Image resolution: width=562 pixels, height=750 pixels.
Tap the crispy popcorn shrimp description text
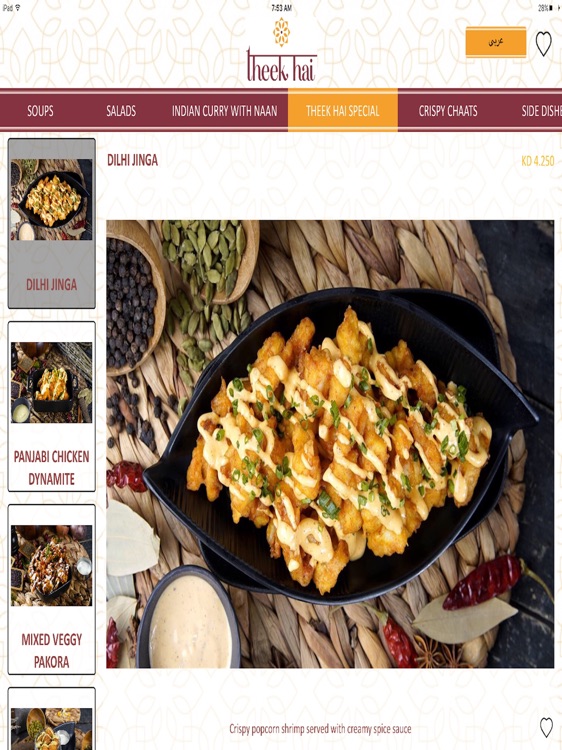coord(320,729)
